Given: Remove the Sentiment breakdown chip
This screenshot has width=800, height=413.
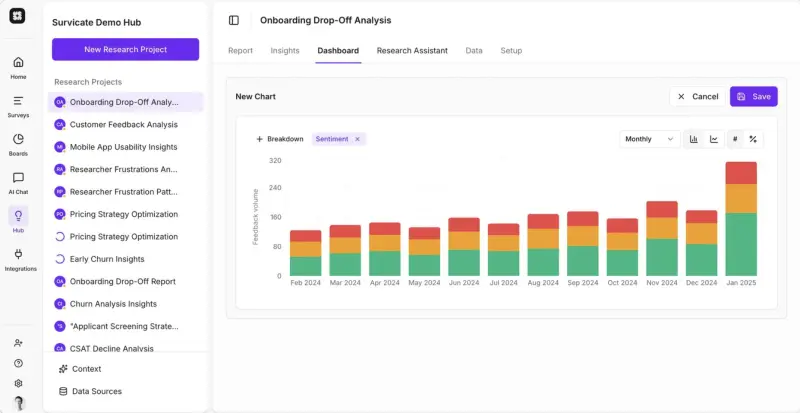Looking at the screenshot, I should pyautogui.click(x=357, y=139).
